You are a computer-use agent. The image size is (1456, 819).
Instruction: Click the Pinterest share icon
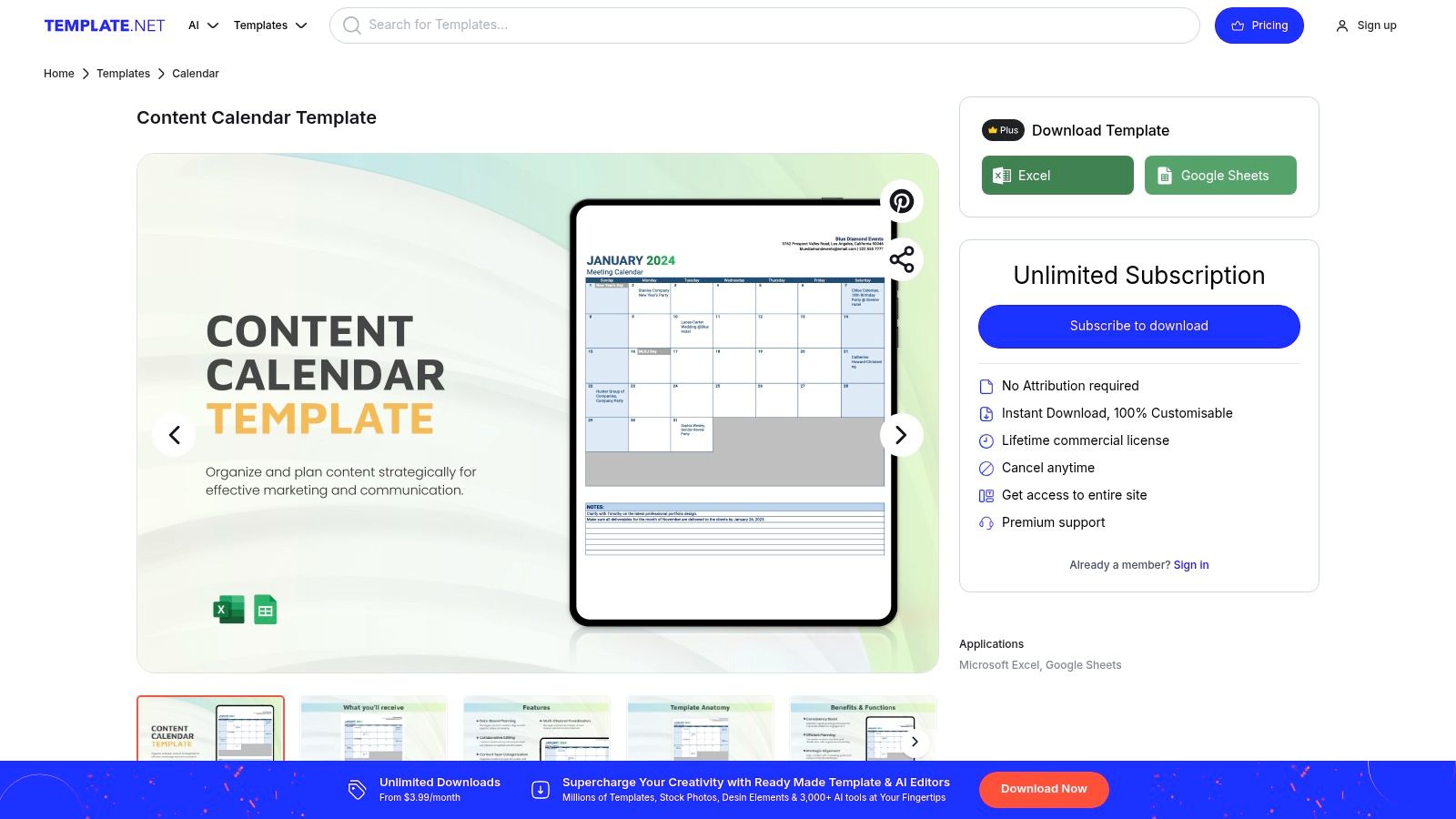901,201
